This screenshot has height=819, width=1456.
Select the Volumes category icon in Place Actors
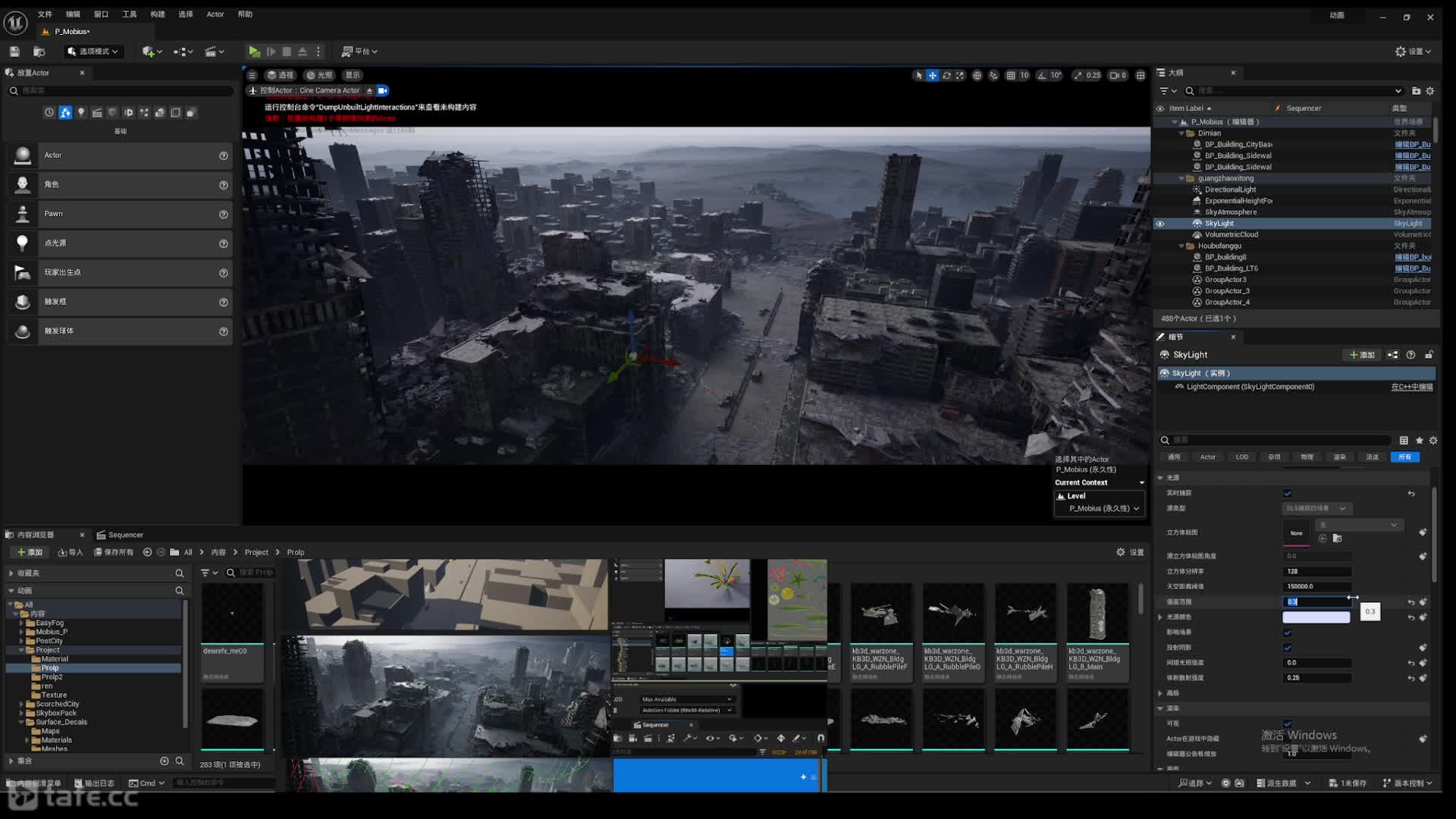176,112
